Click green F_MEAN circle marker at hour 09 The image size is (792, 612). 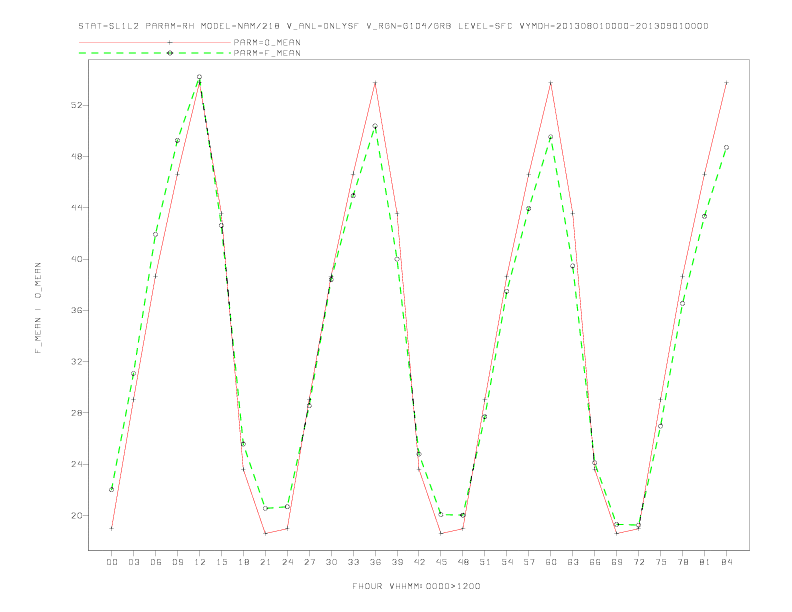pos(177,141)
